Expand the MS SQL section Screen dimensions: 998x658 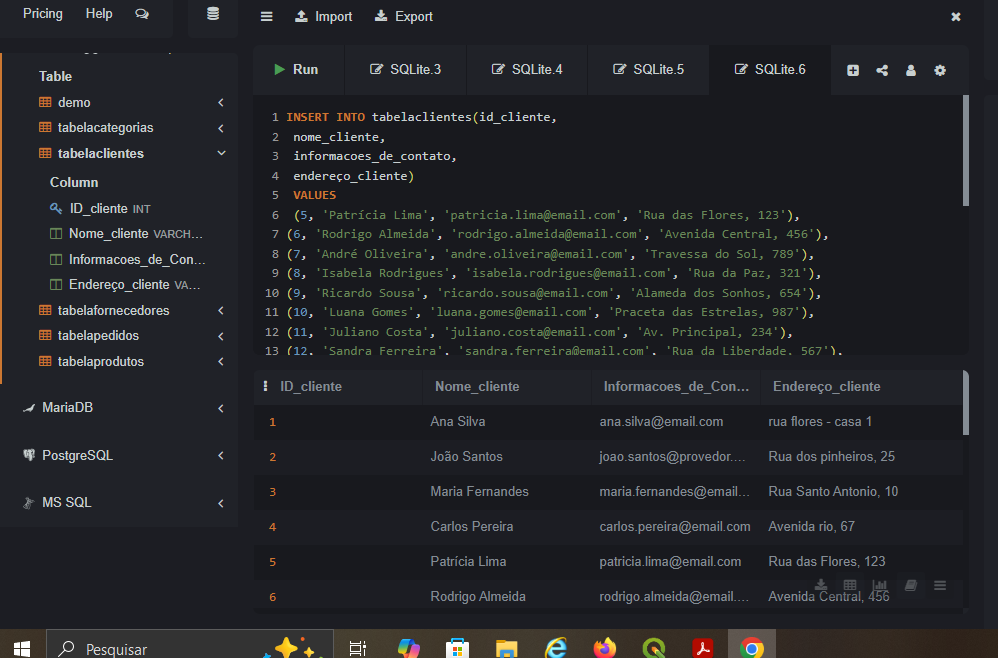click(x=221, y=503)
